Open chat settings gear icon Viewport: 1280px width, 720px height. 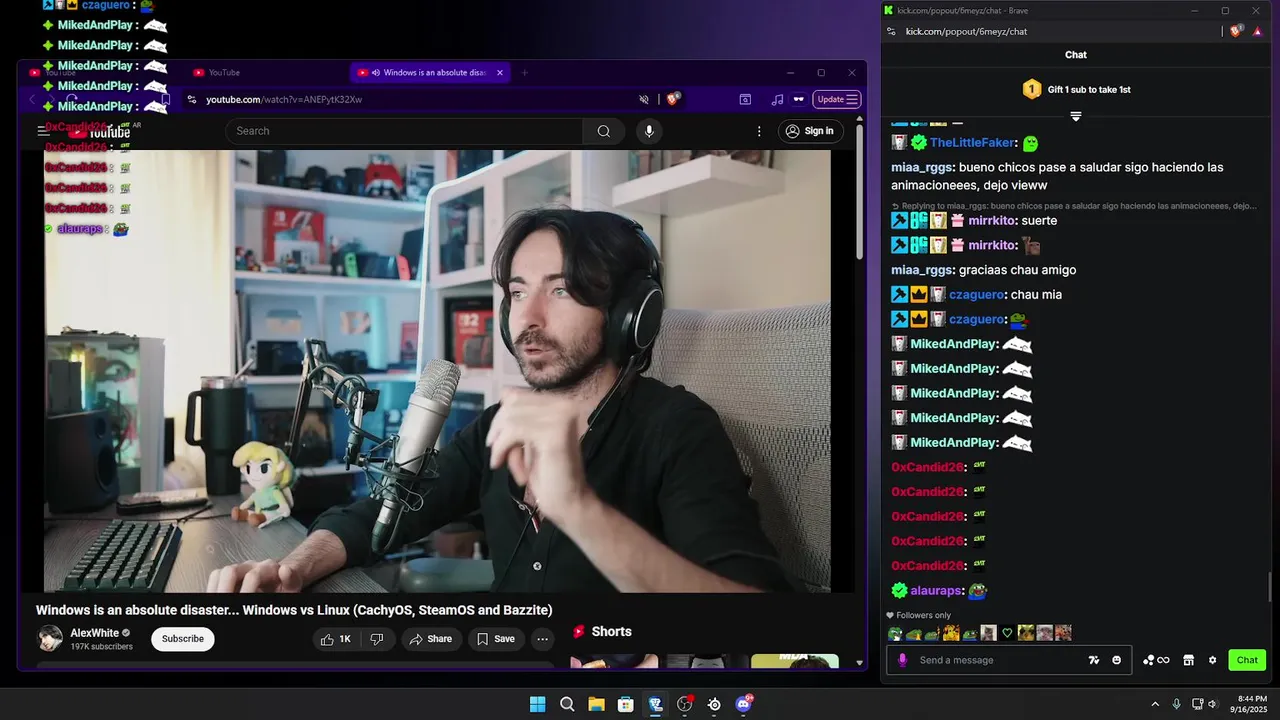1212,660
